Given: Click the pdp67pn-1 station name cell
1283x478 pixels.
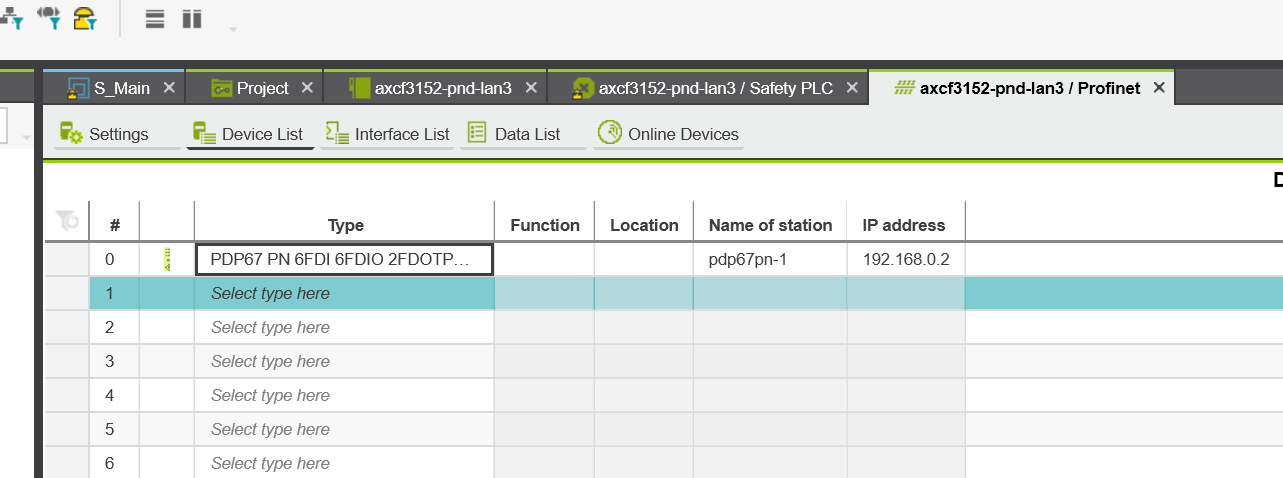Looking at the screenshot, I should [770, 259].
